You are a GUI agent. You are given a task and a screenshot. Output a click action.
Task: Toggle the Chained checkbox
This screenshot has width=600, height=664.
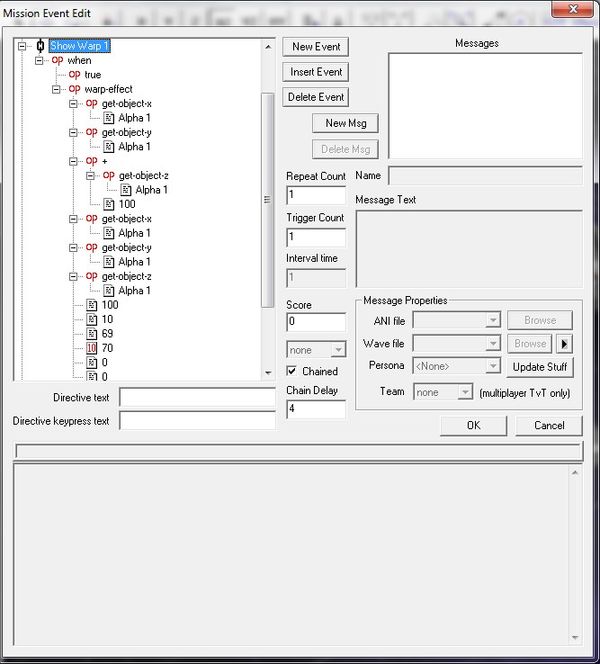pos(292,371)
